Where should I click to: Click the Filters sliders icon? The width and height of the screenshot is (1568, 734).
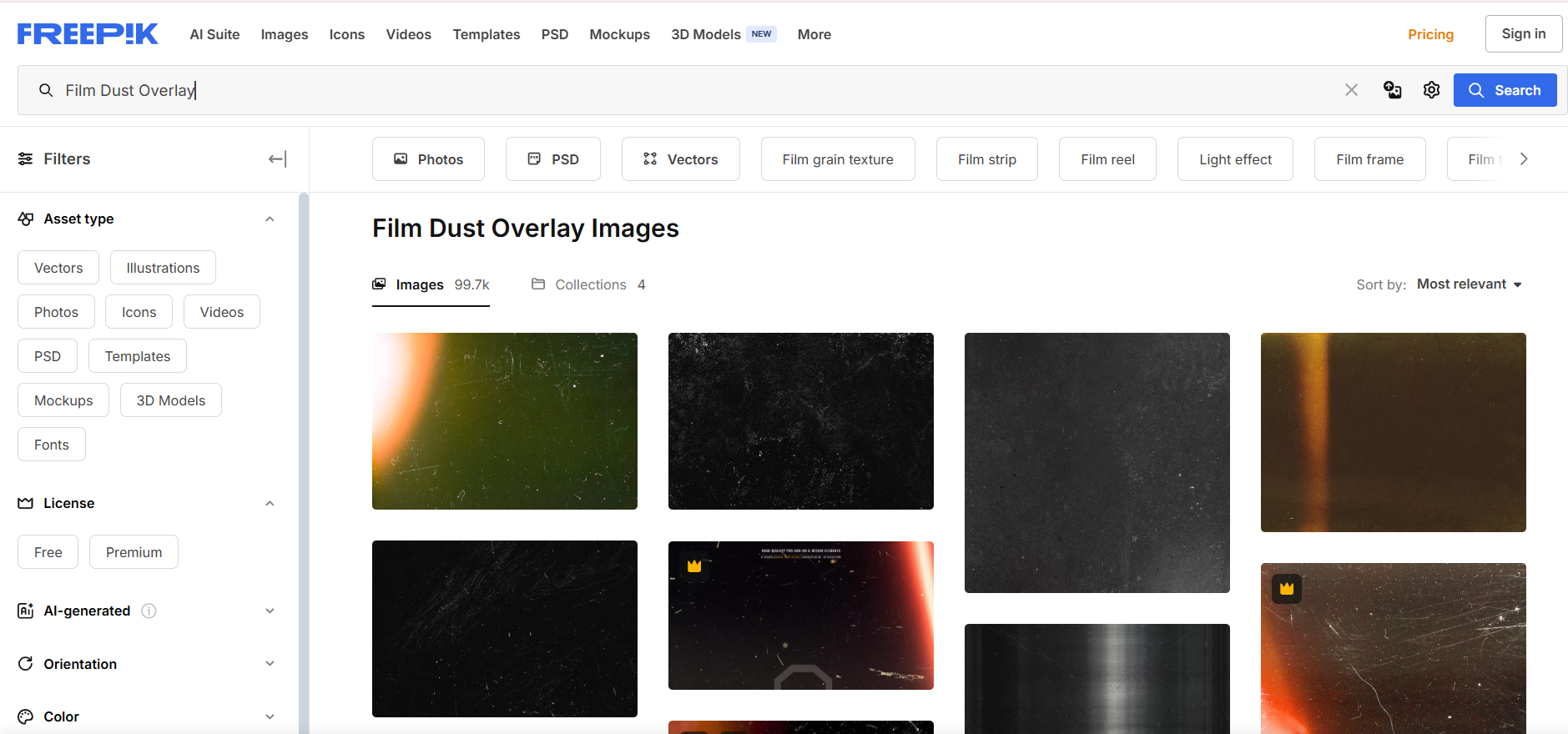pyautogui.click(x=26, y=159)
